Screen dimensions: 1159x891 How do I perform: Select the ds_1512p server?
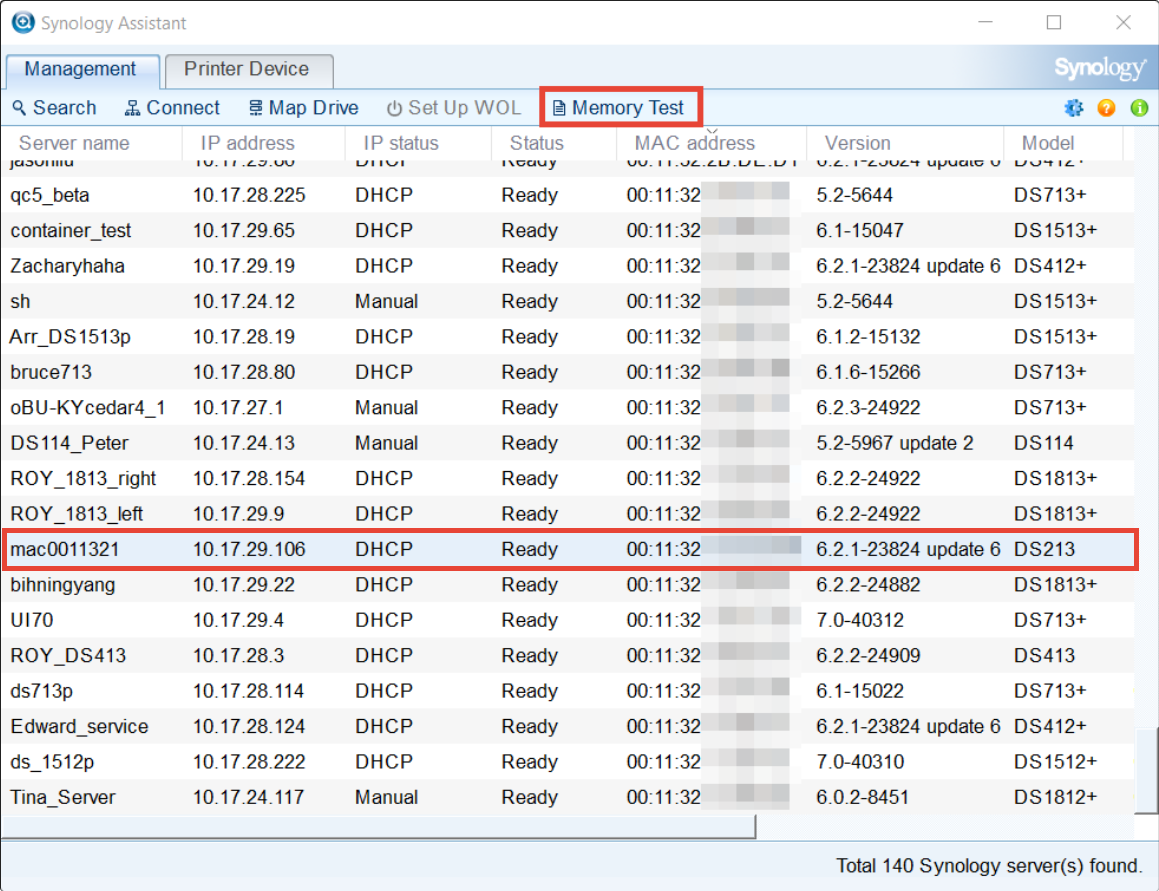click(x=568, y=762)
